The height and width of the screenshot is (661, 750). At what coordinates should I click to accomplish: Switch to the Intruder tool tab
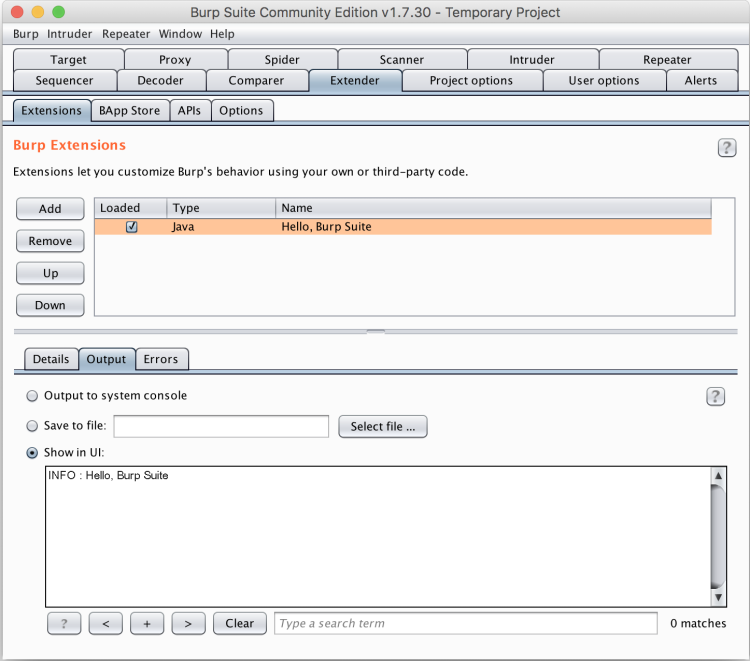532,59
